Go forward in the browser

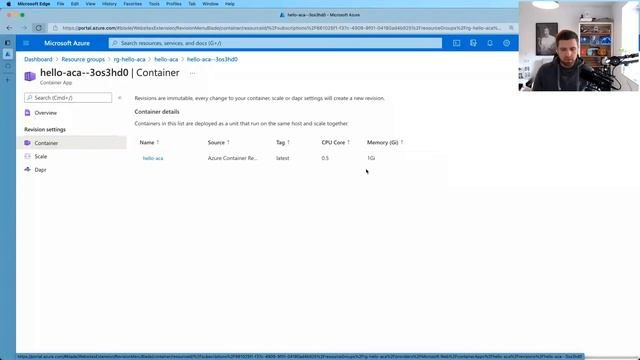point(24,28)
